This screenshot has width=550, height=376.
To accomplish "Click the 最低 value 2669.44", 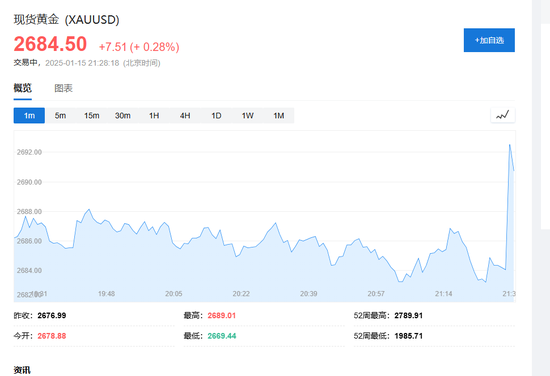I will (222, 336).
